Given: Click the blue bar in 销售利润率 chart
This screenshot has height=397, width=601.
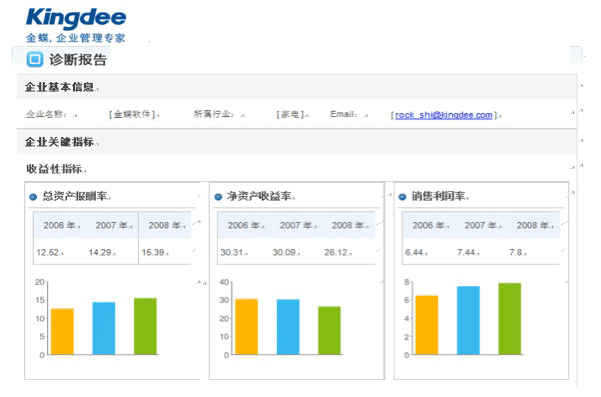Looking at the screenshot, I should click(468, 320).
